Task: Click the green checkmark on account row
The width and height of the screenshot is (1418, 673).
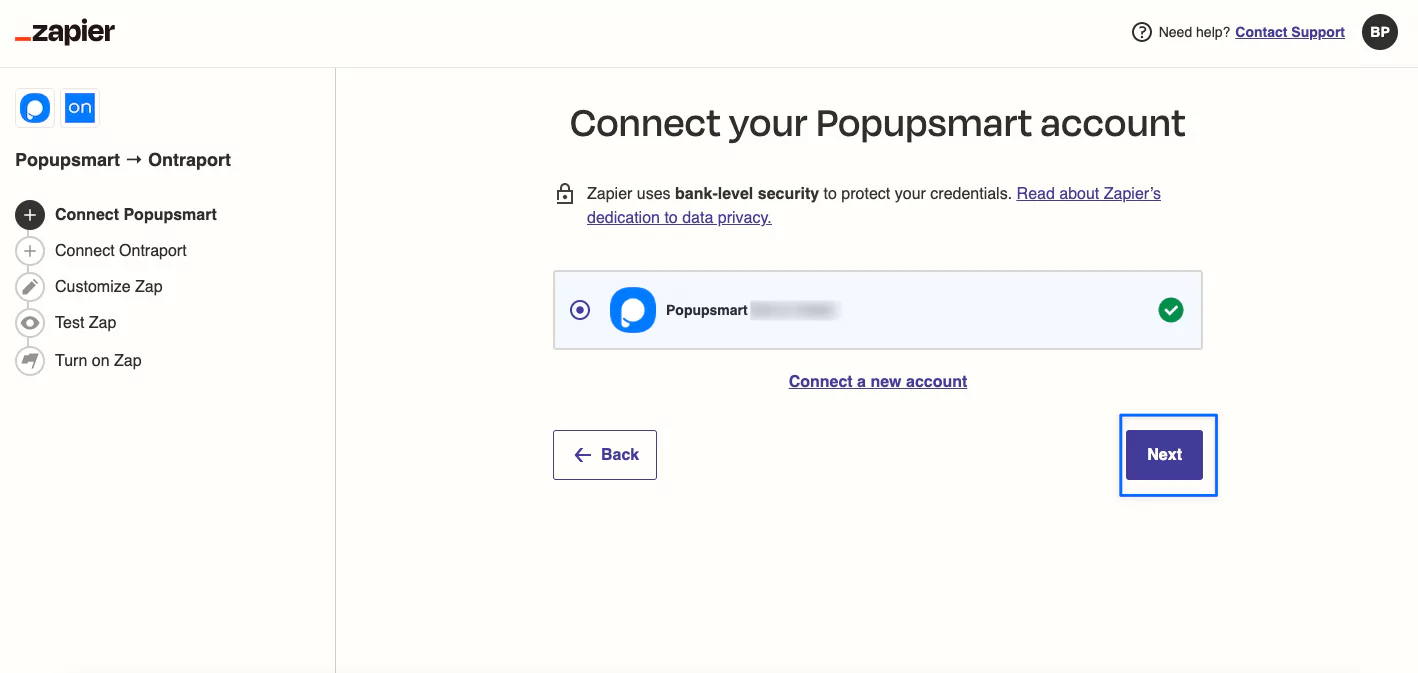Action: 1170,310
